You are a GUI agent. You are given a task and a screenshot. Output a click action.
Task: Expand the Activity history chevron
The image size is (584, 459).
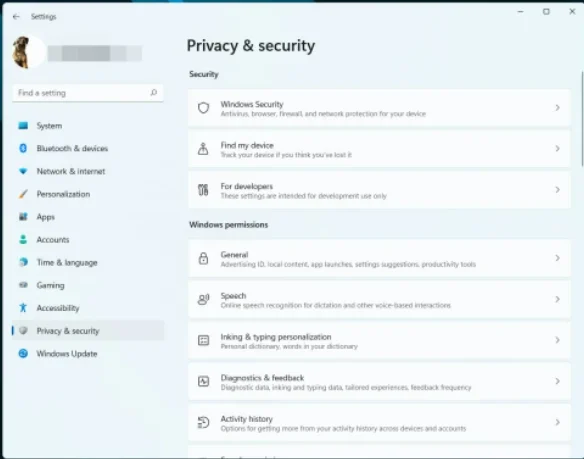pyautogui.click(x=557, y=422)
